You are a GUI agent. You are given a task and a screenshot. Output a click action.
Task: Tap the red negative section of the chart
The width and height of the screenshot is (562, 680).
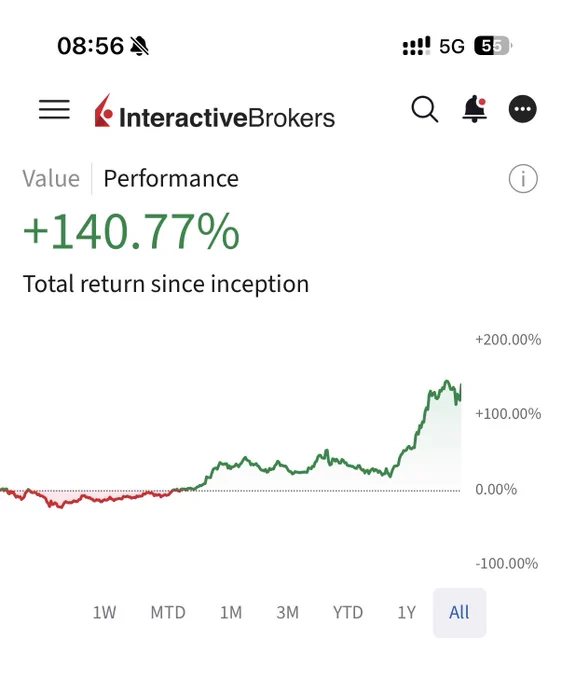87,497
